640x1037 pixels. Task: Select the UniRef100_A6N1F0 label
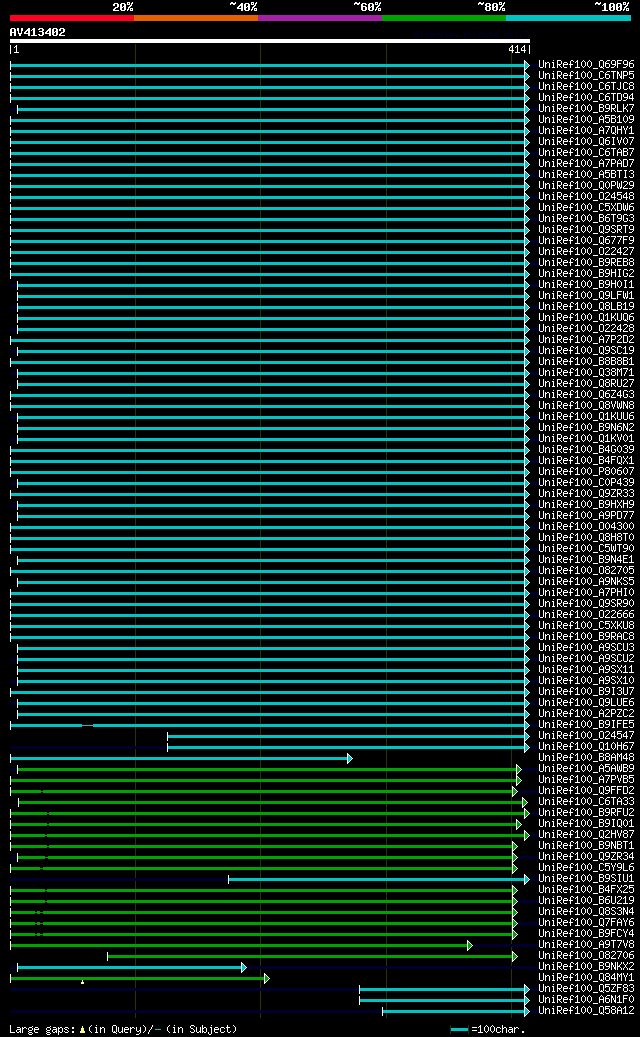pos(586,999)
